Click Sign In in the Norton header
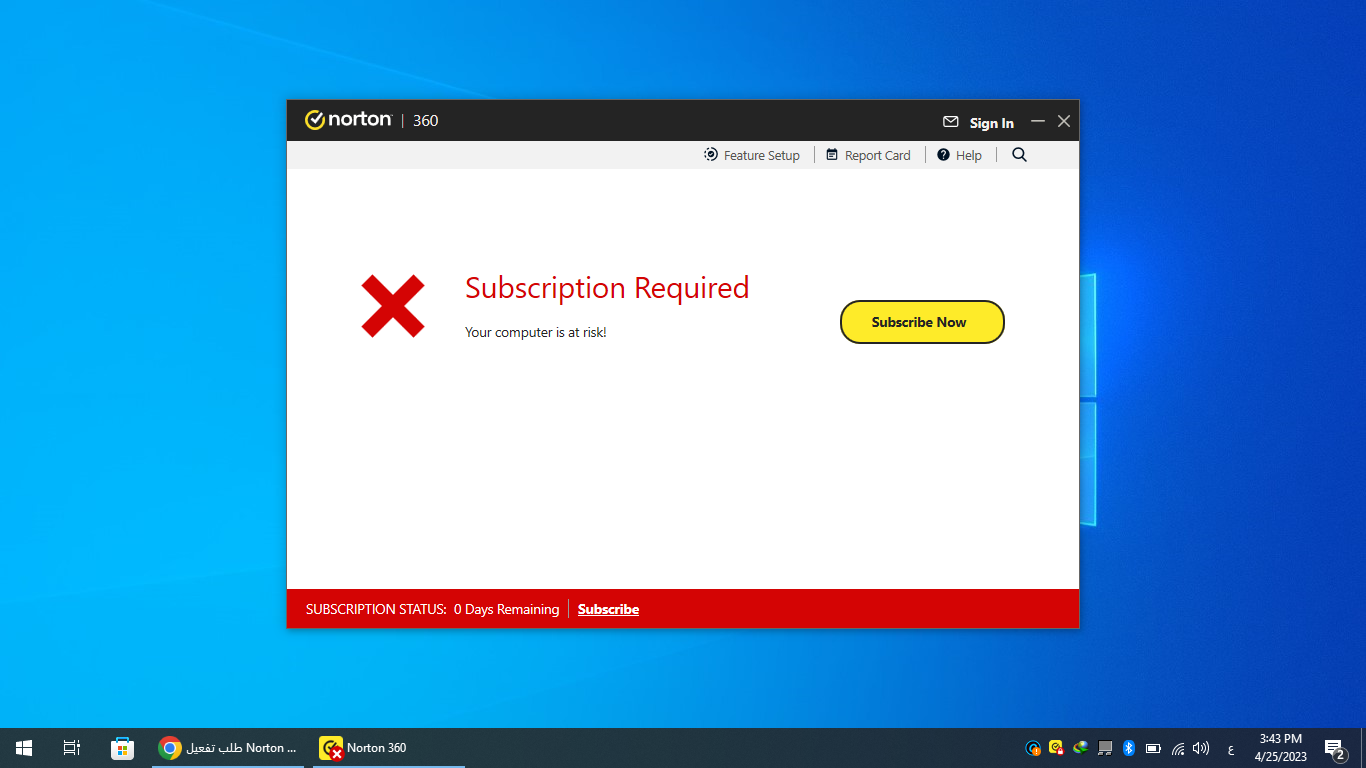The image size is (1366, 768). [x=992, y=123]
